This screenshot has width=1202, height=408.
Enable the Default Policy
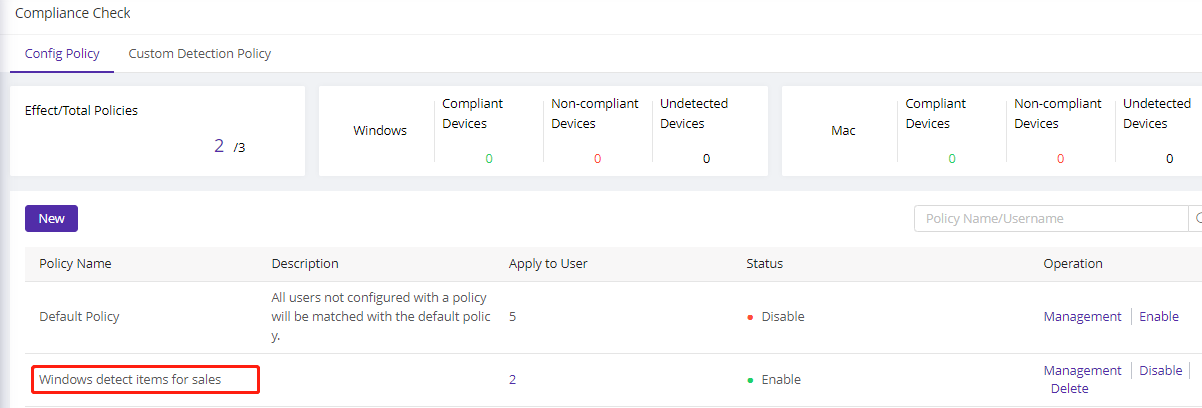click(x=1159, y=317)
